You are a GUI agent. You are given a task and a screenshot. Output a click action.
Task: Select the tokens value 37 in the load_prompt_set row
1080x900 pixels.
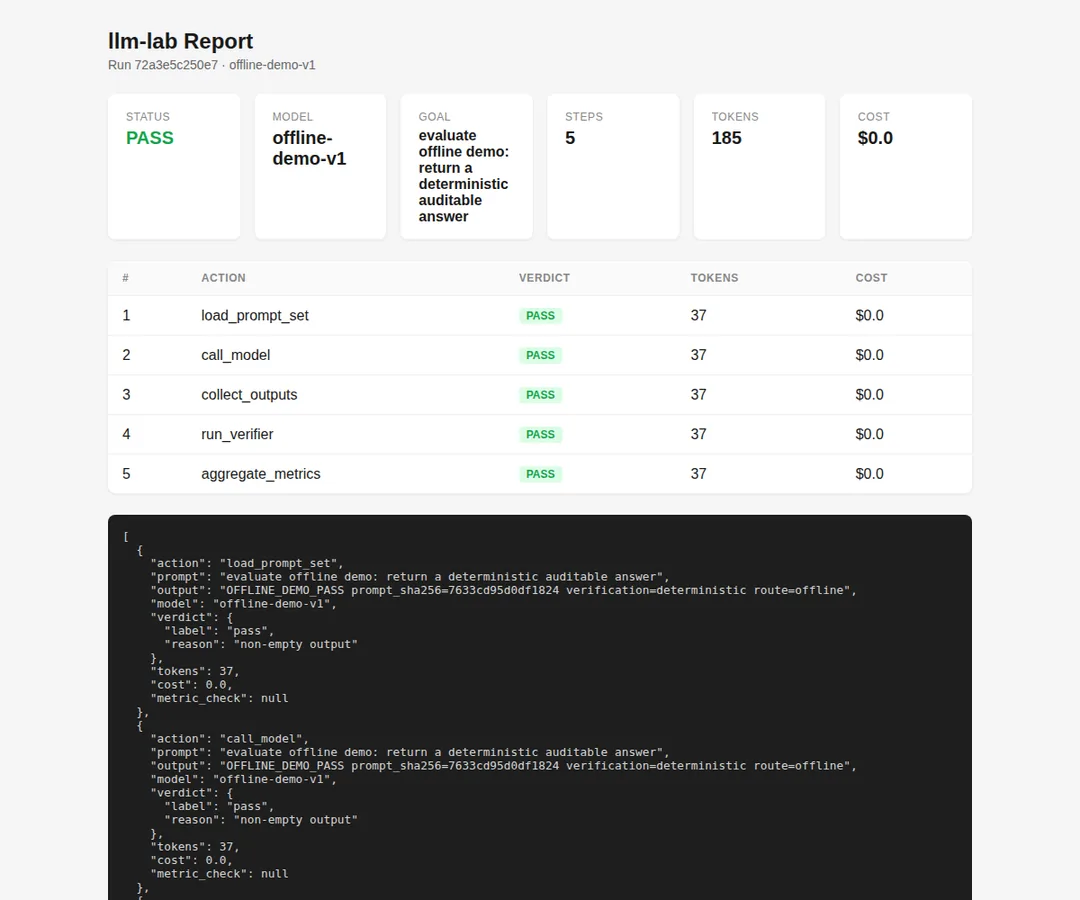698,315
